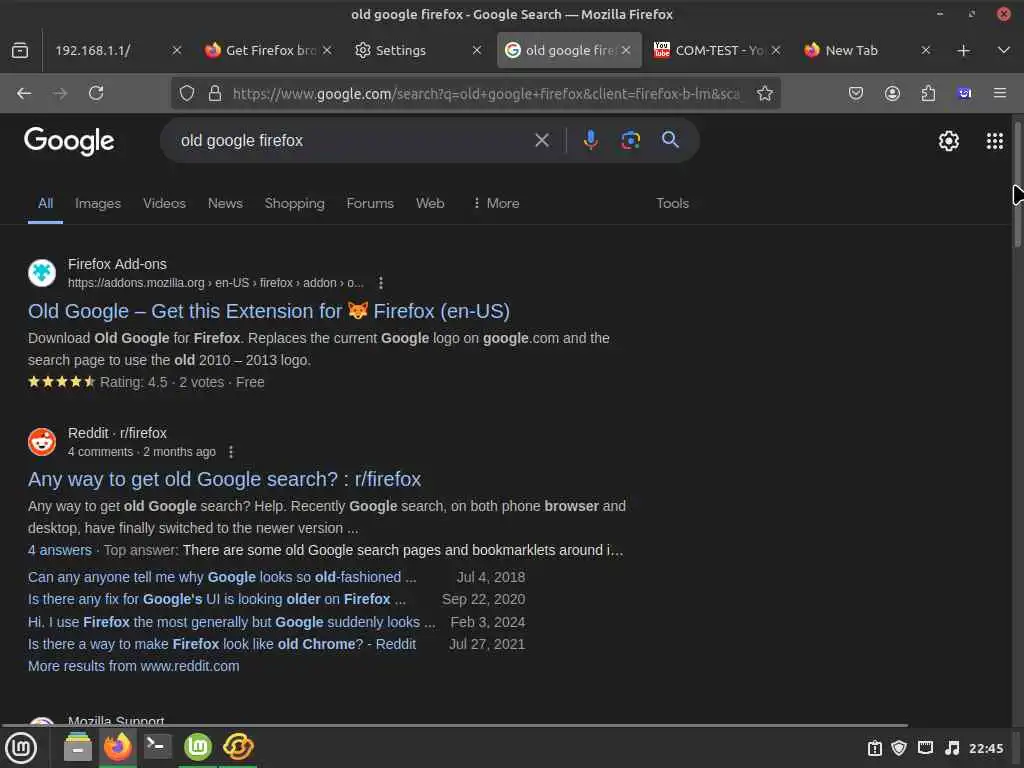
Task: Click the purple extension icon in toolbar
Action: (x=964, y=93)
